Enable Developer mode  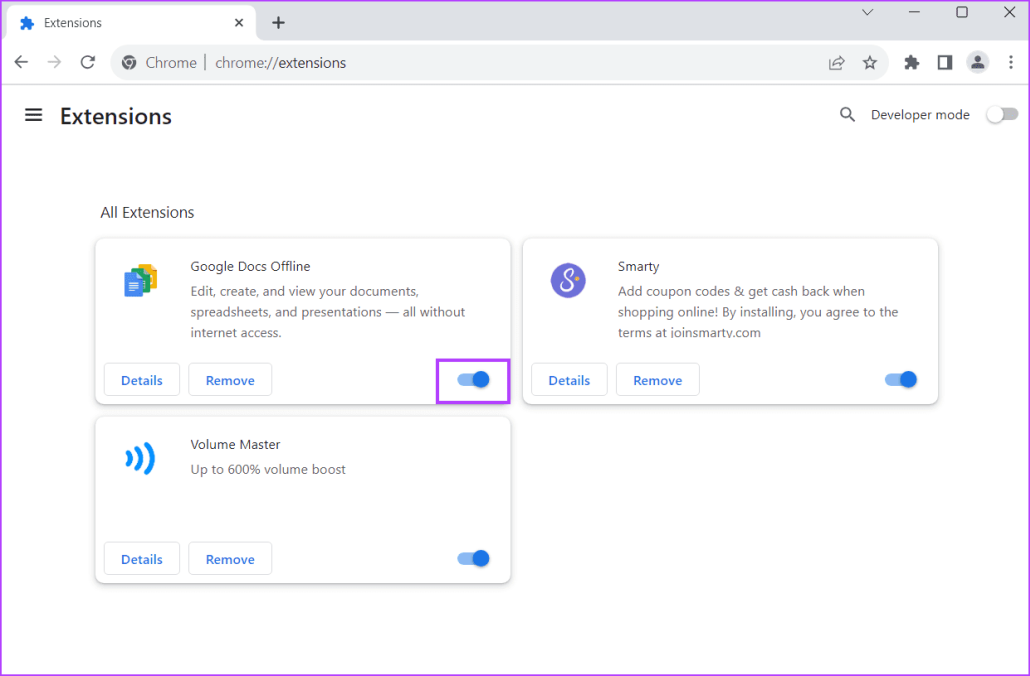tap(1002, 114)
